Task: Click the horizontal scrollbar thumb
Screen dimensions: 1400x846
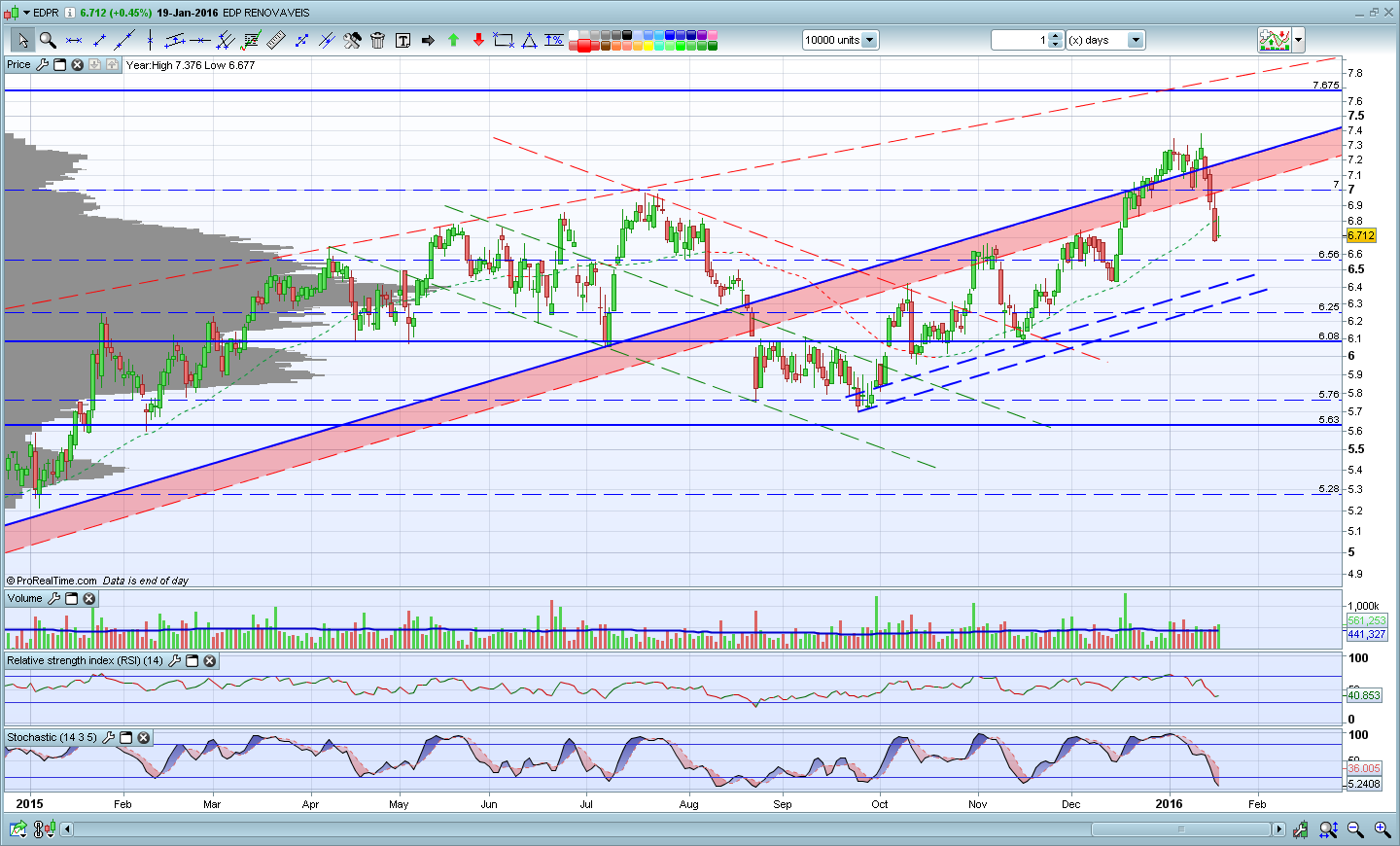Action: [x=1181, y=829]
